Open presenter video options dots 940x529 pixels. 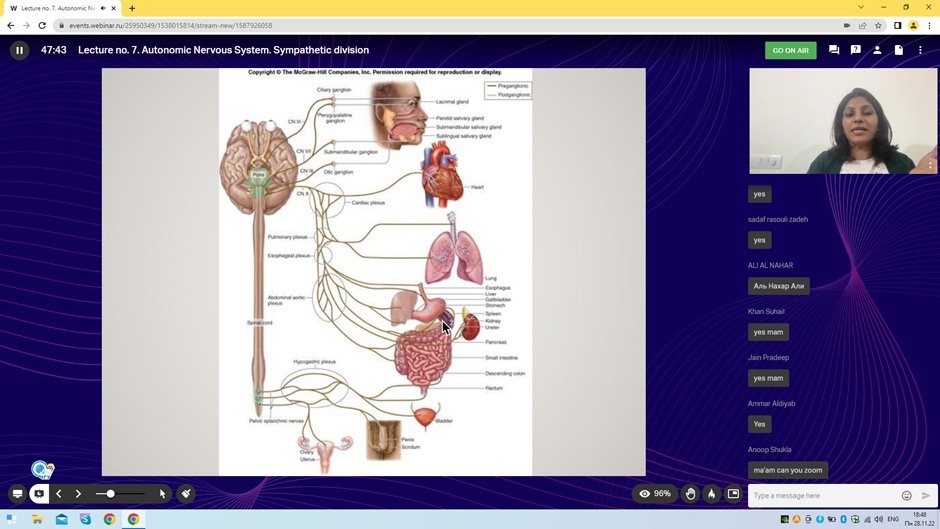coord(930,164)
